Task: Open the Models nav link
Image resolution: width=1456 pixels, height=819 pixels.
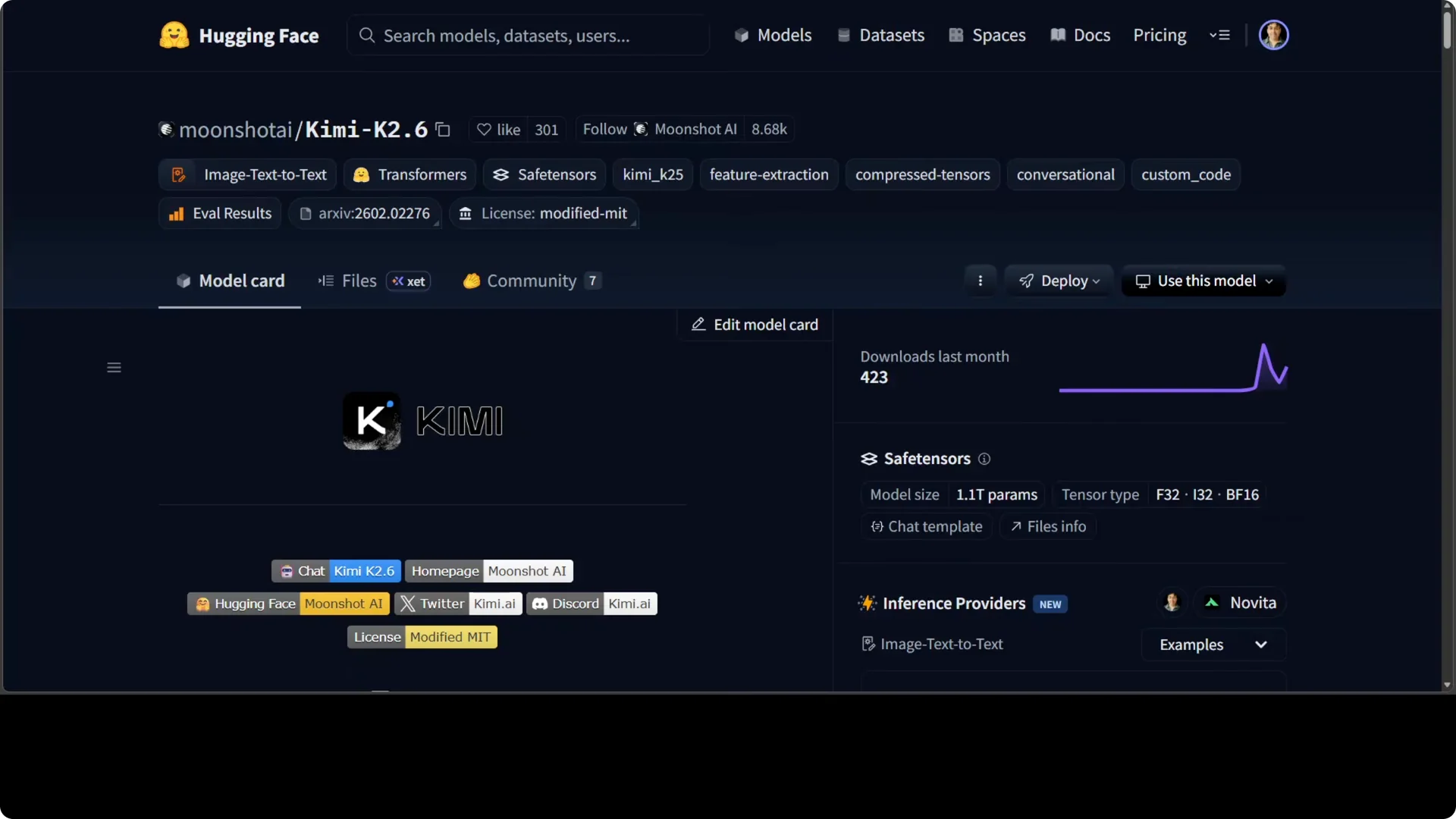Action: (773, 35)
